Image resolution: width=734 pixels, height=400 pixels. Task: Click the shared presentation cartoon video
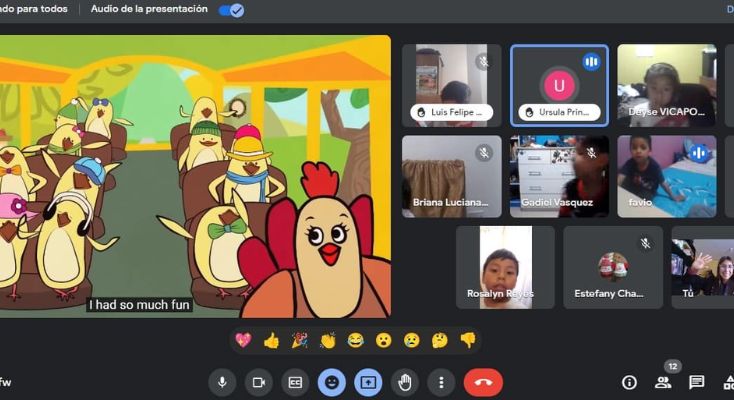[x=195, y=175]
